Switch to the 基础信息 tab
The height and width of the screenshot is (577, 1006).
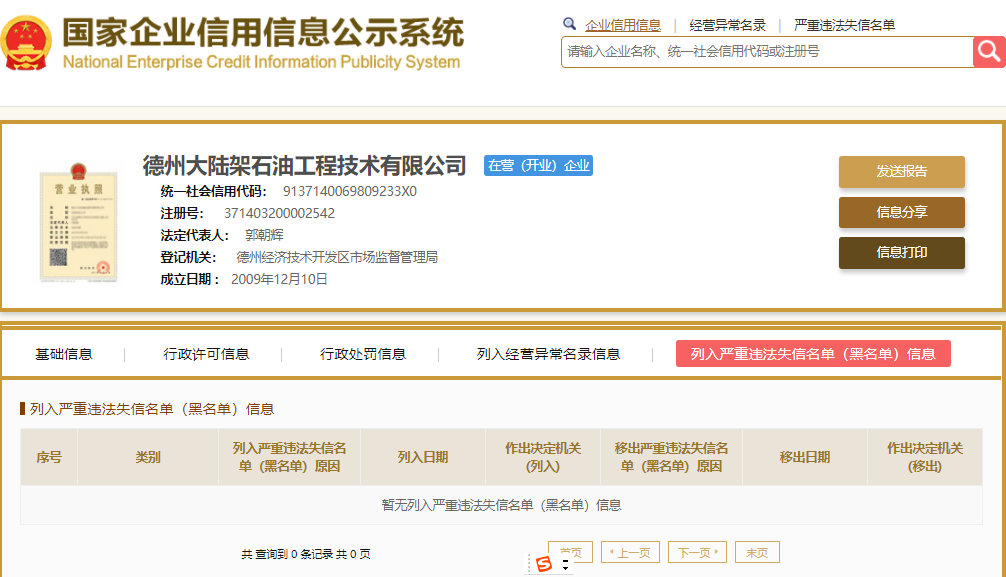64,354
